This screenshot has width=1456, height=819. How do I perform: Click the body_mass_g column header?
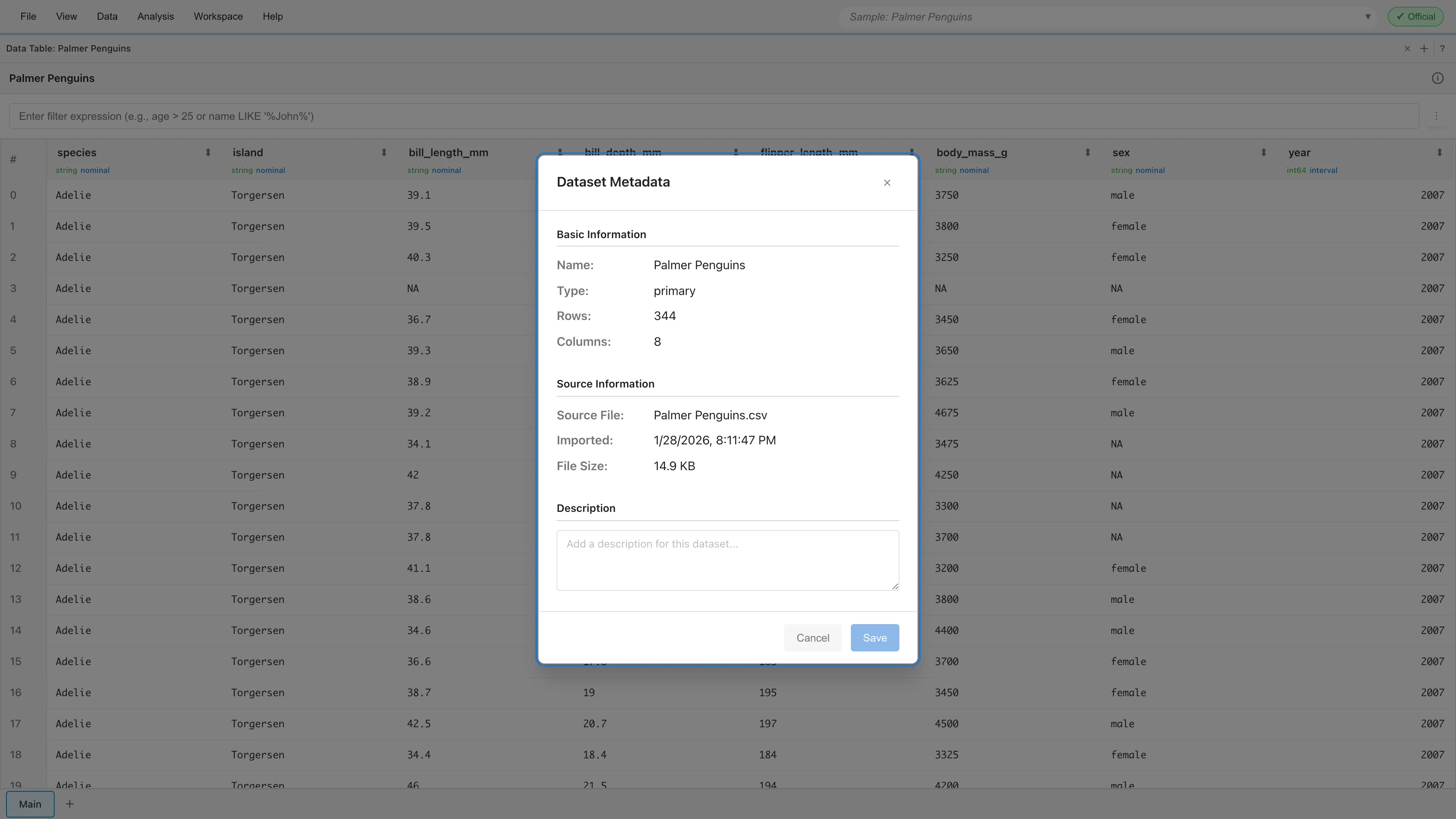coord(971,152)
